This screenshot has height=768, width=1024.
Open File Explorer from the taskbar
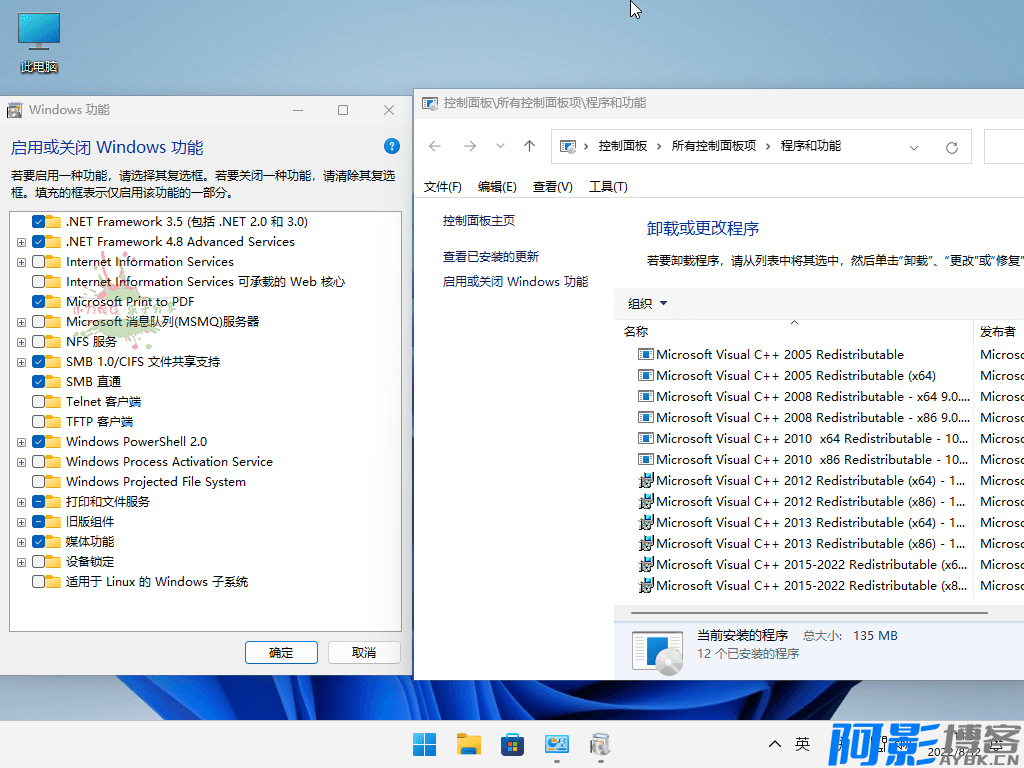tap(469, 744)
